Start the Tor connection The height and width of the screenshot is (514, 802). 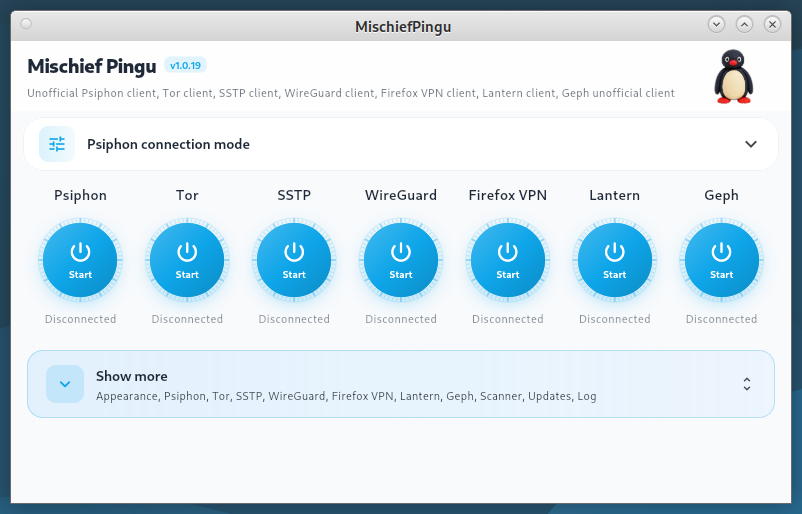[187, 260]
